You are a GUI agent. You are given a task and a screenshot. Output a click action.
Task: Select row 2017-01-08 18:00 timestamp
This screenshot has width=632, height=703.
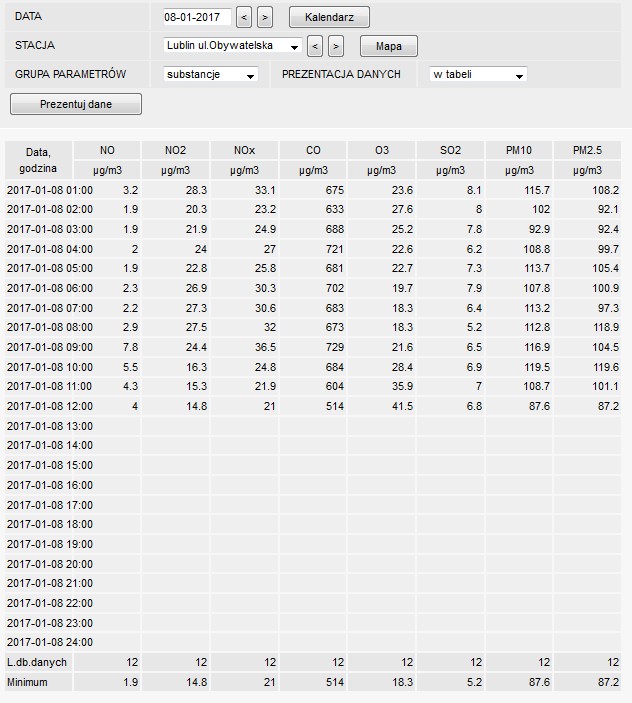click(50, 524)
